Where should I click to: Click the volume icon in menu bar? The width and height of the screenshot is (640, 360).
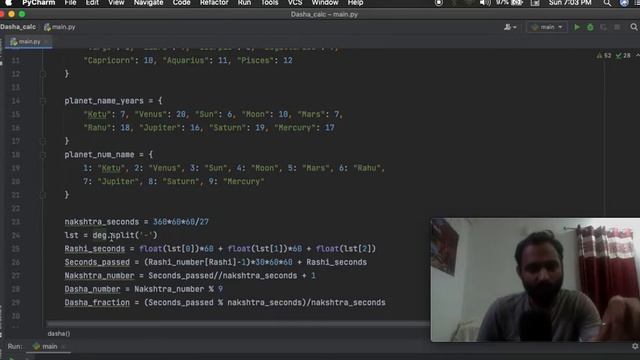tap(485, 3)
